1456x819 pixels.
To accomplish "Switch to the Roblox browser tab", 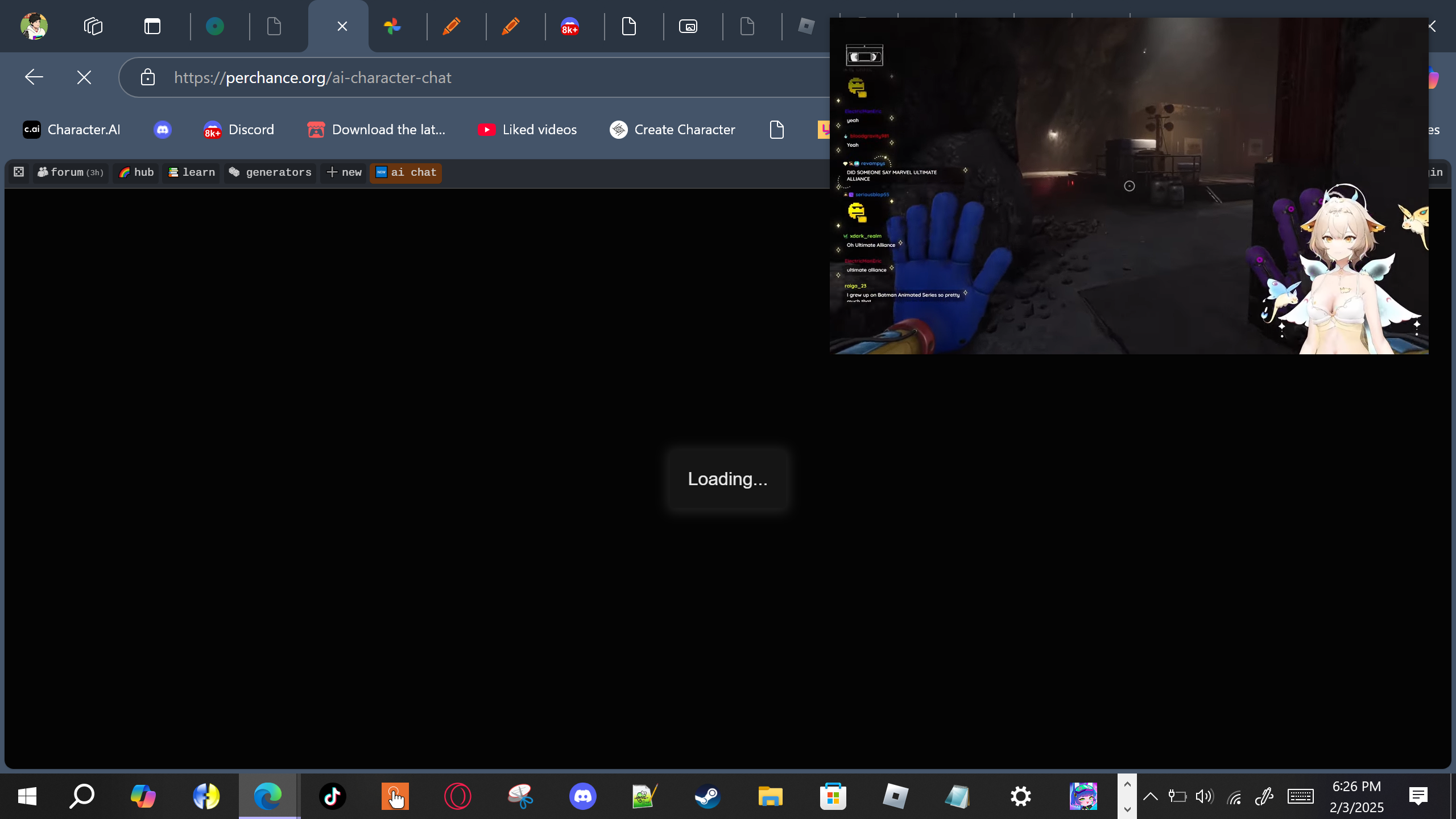I will (x=806, y=26).
